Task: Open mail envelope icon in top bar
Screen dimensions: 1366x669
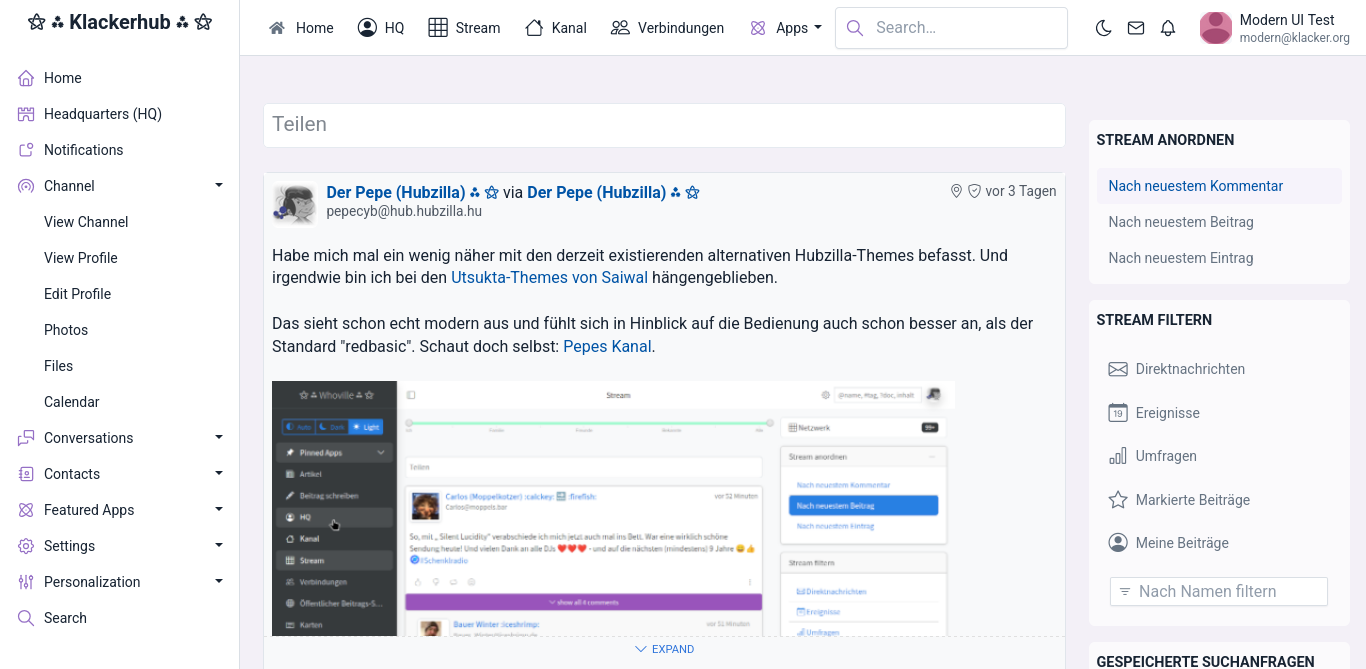Action: click(1136, 28)
